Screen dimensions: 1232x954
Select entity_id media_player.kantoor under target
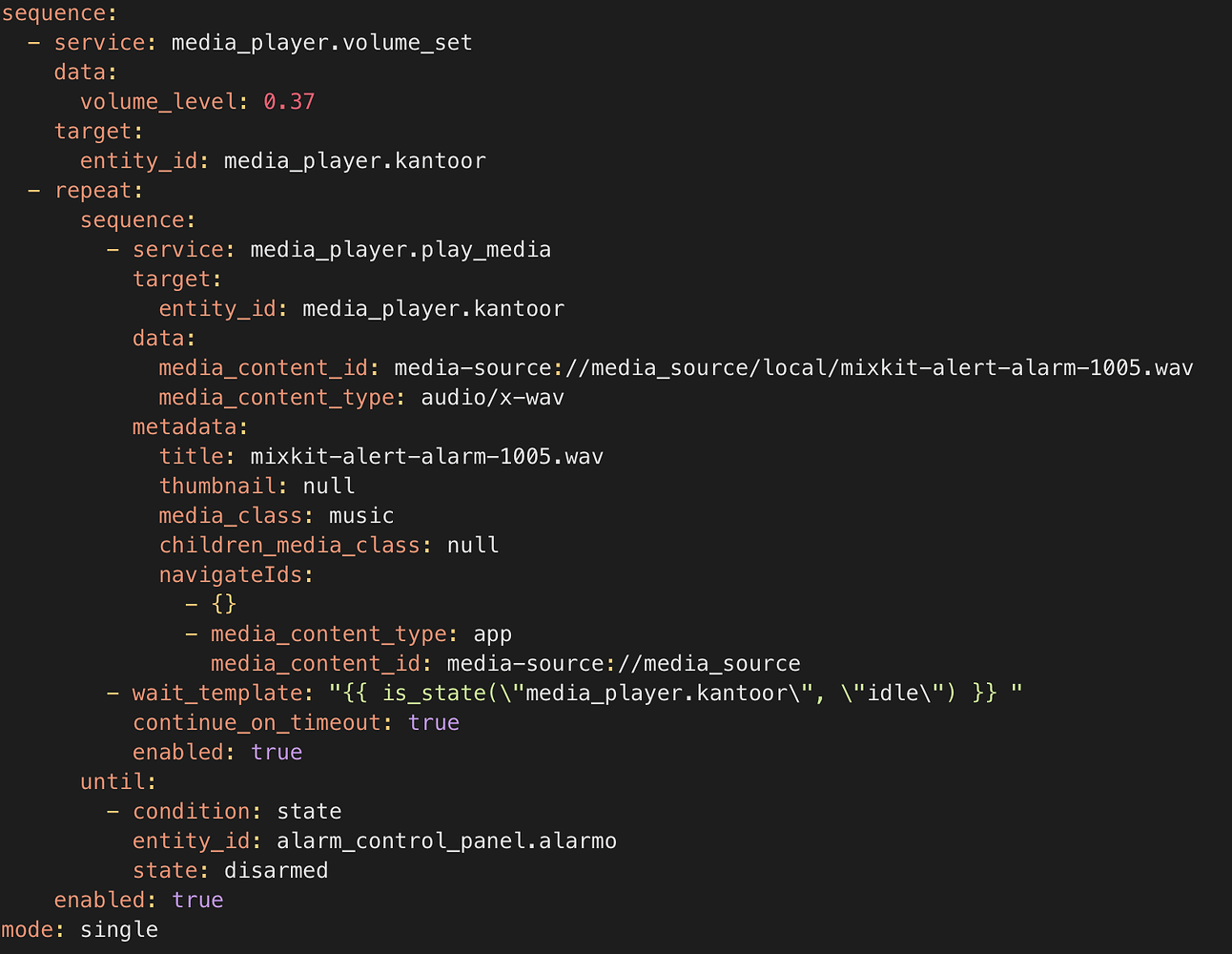pos(355,160)
